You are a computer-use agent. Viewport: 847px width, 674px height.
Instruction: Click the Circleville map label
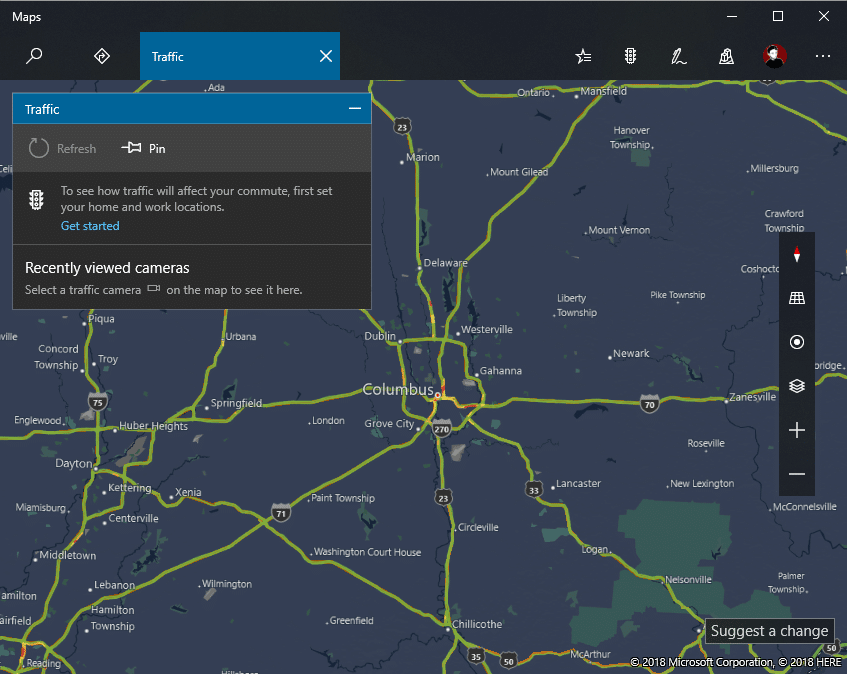[478, 527]
